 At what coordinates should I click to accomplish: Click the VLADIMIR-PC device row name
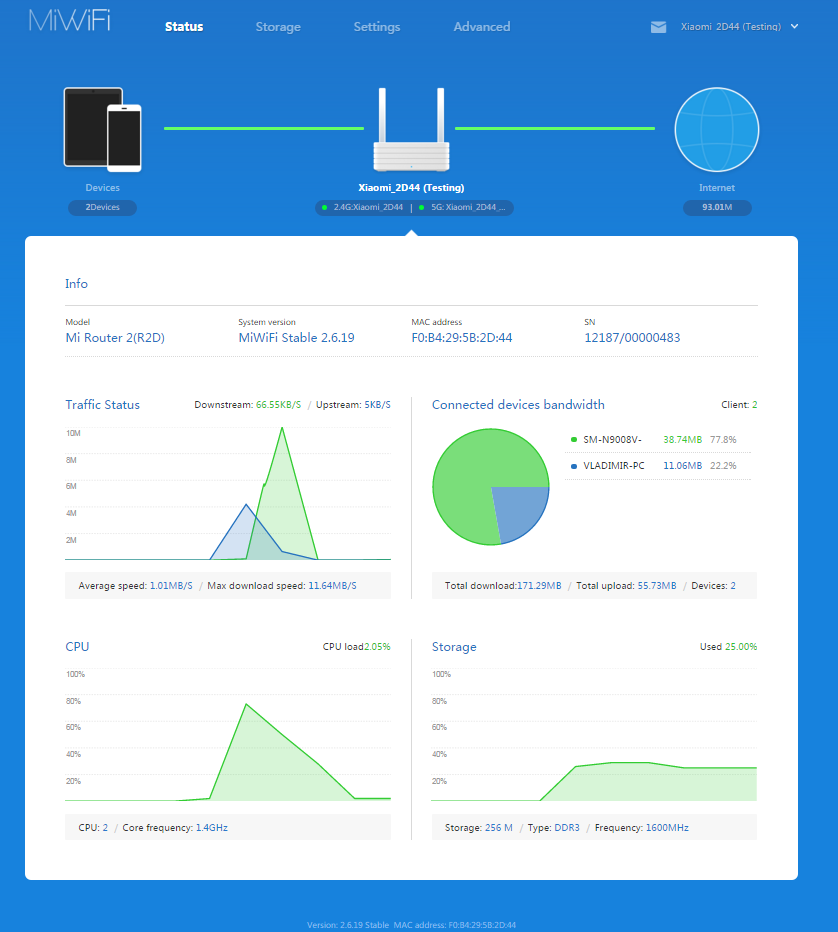point(614,466)
